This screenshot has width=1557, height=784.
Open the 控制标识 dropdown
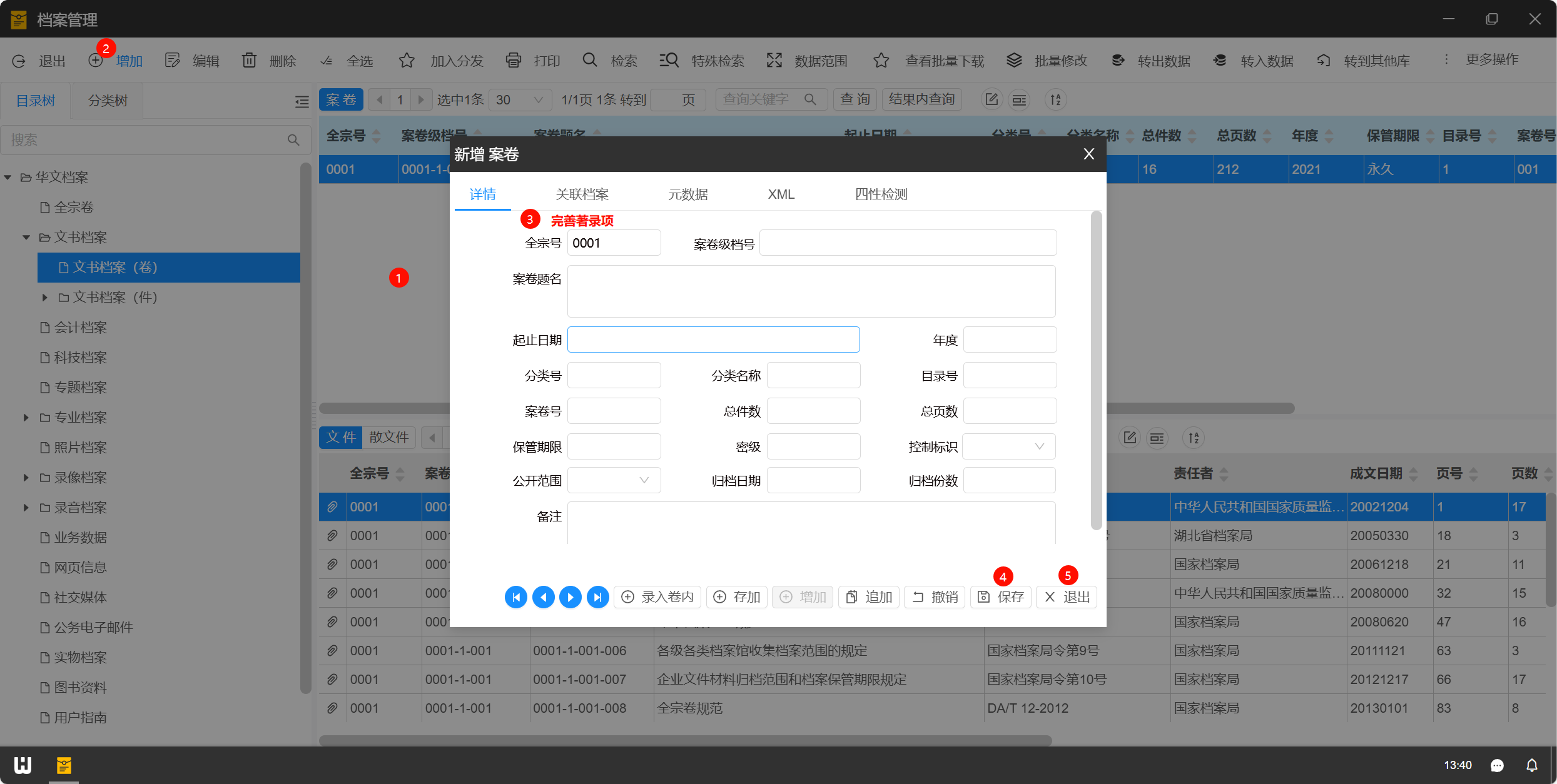[1009, 446]
